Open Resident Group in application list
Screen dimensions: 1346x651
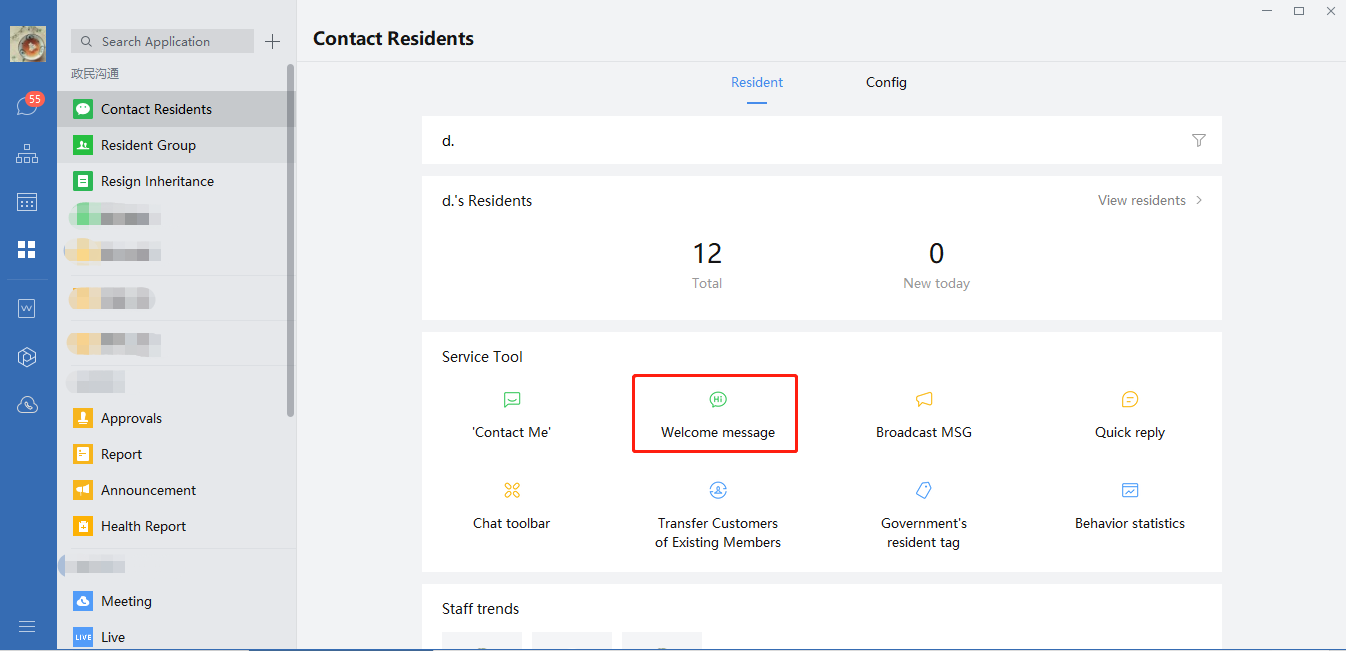[x=148, y=146]
